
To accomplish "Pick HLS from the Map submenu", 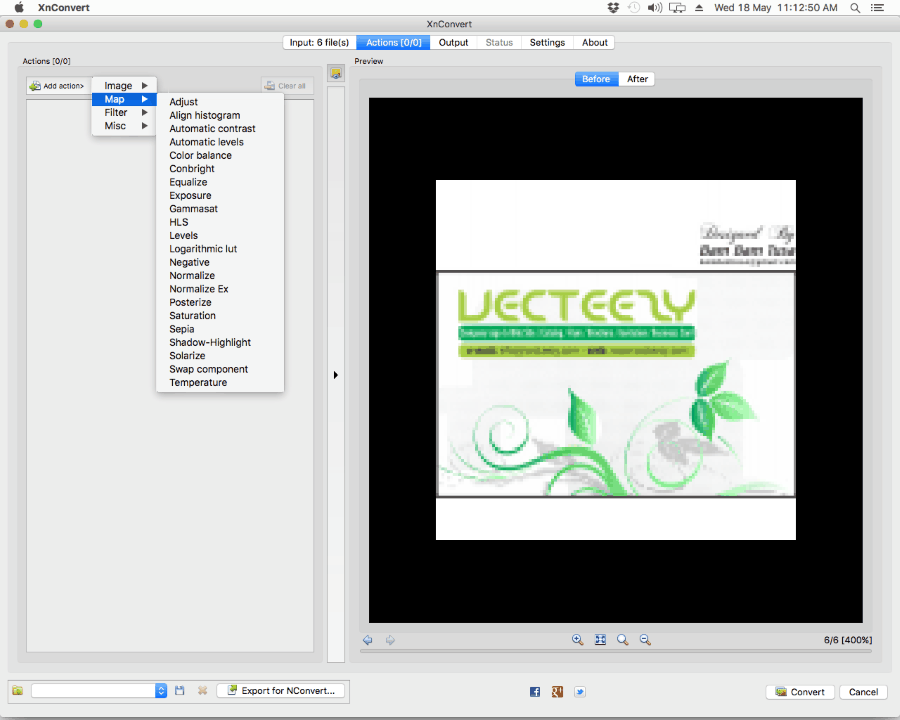I will (x=220, y=222).
